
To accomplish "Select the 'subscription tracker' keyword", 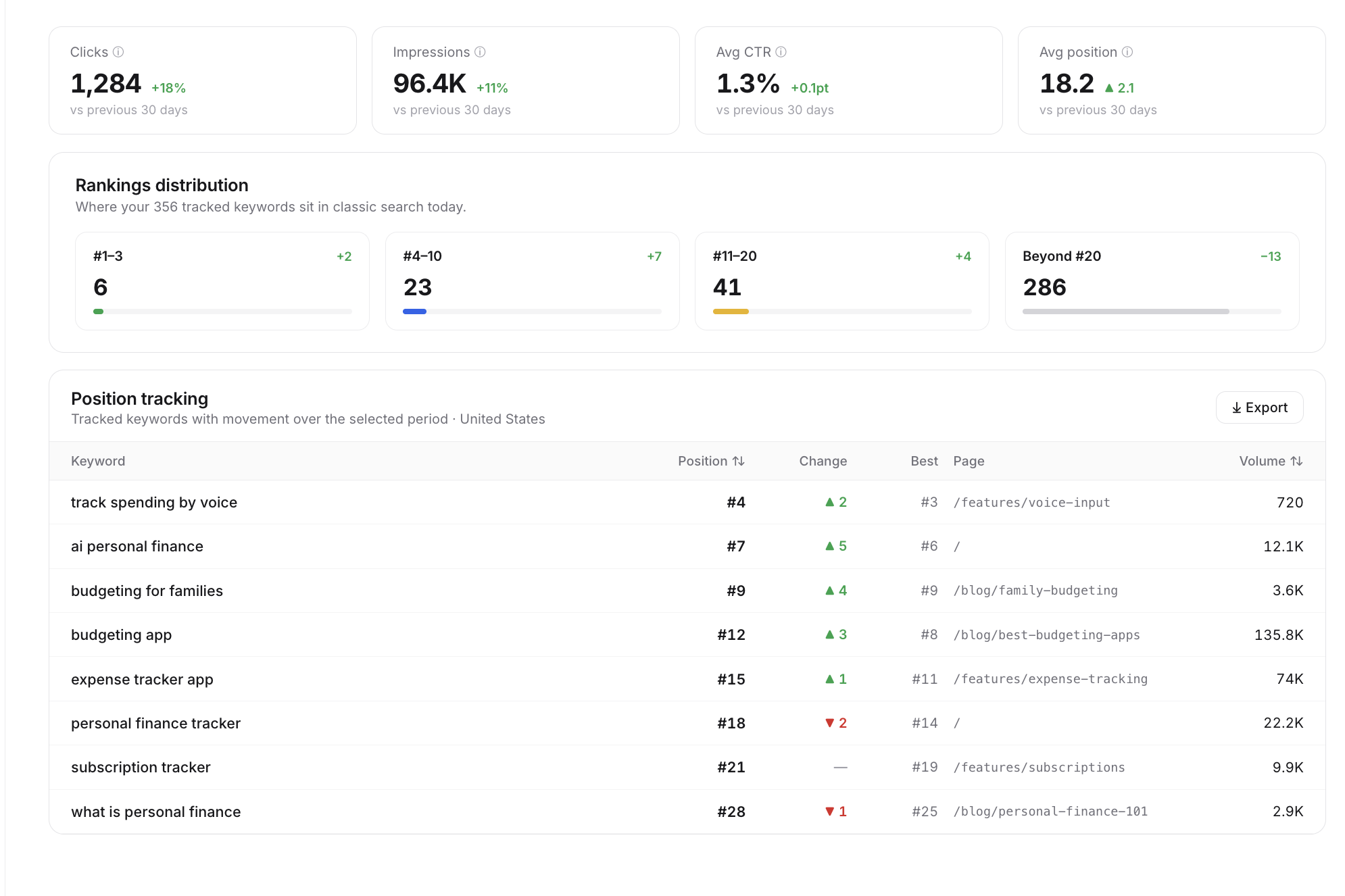I will coord(141,768).
